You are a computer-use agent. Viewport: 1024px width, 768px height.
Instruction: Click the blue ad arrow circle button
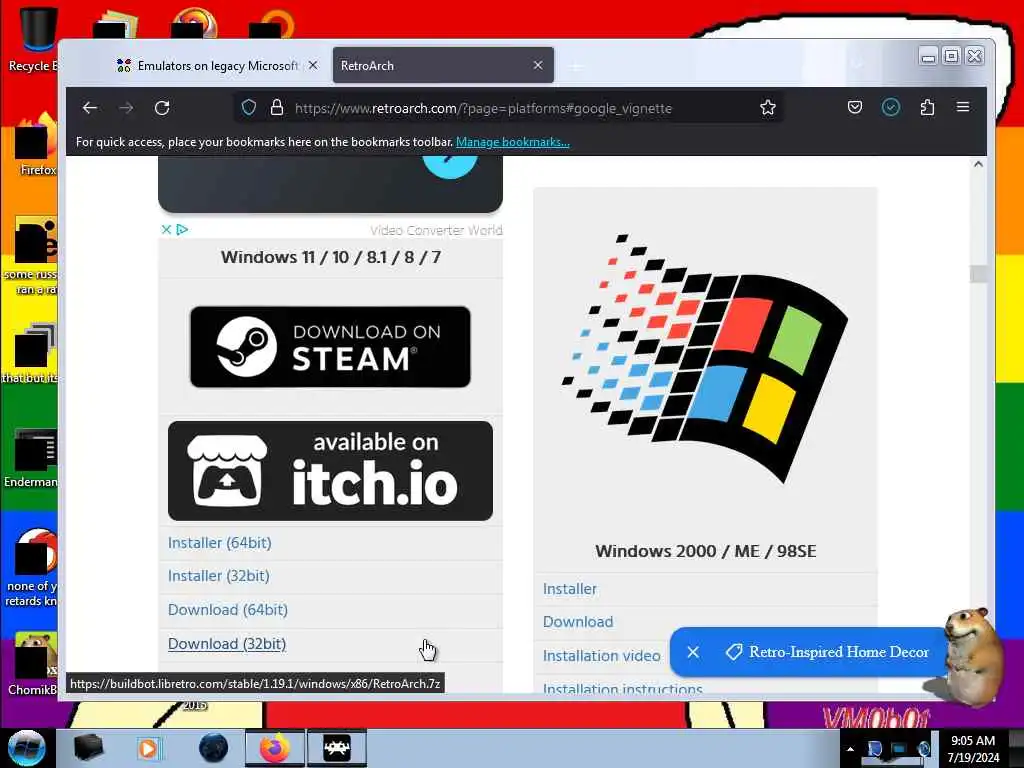[x=449, y=167]
